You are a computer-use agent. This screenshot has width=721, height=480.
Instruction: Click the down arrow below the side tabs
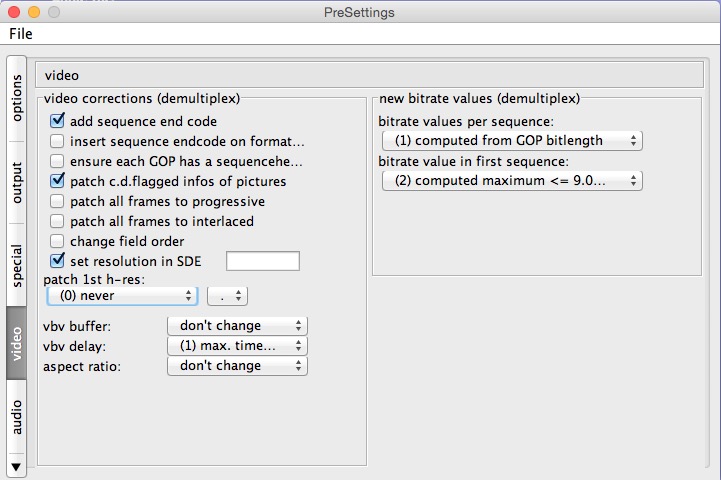[16, 467]
